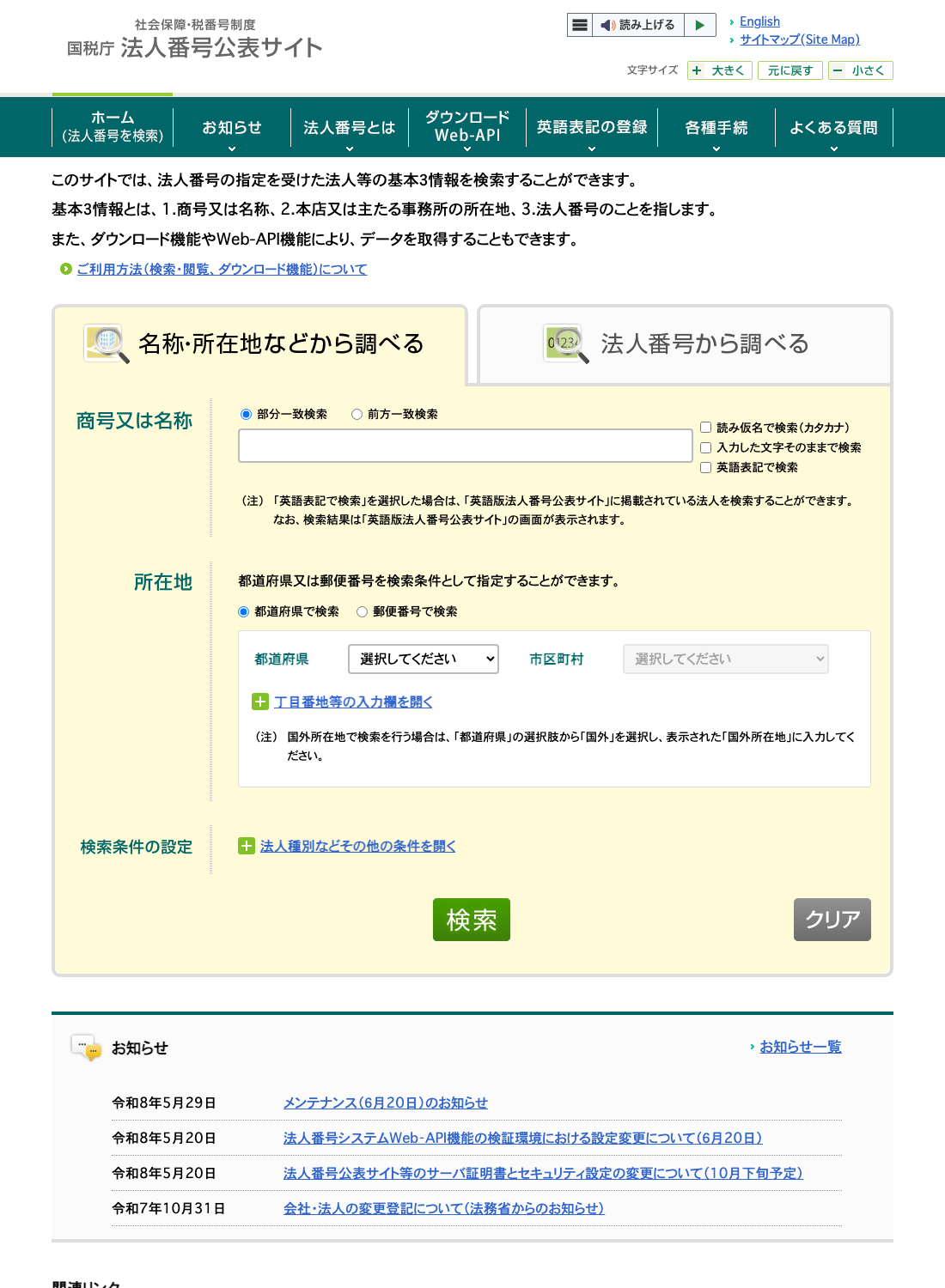Open the 市区町村 dropdown
945x1288 pixels.
(726, 659)
